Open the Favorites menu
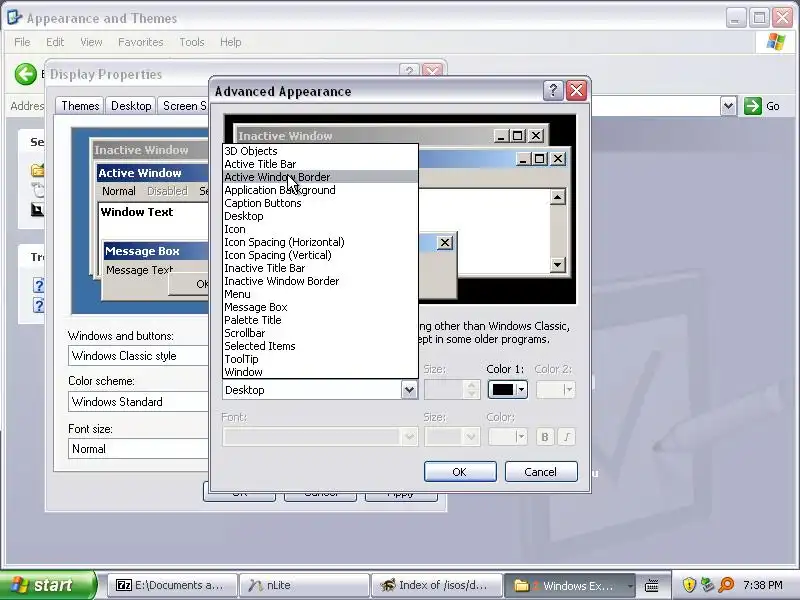 140,42
